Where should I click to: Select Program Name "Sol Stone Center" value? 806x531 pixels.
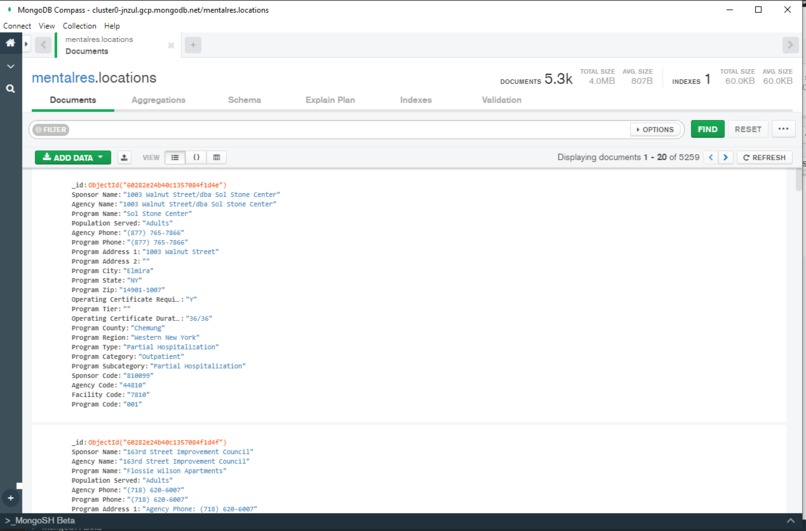tap(157, 213)
